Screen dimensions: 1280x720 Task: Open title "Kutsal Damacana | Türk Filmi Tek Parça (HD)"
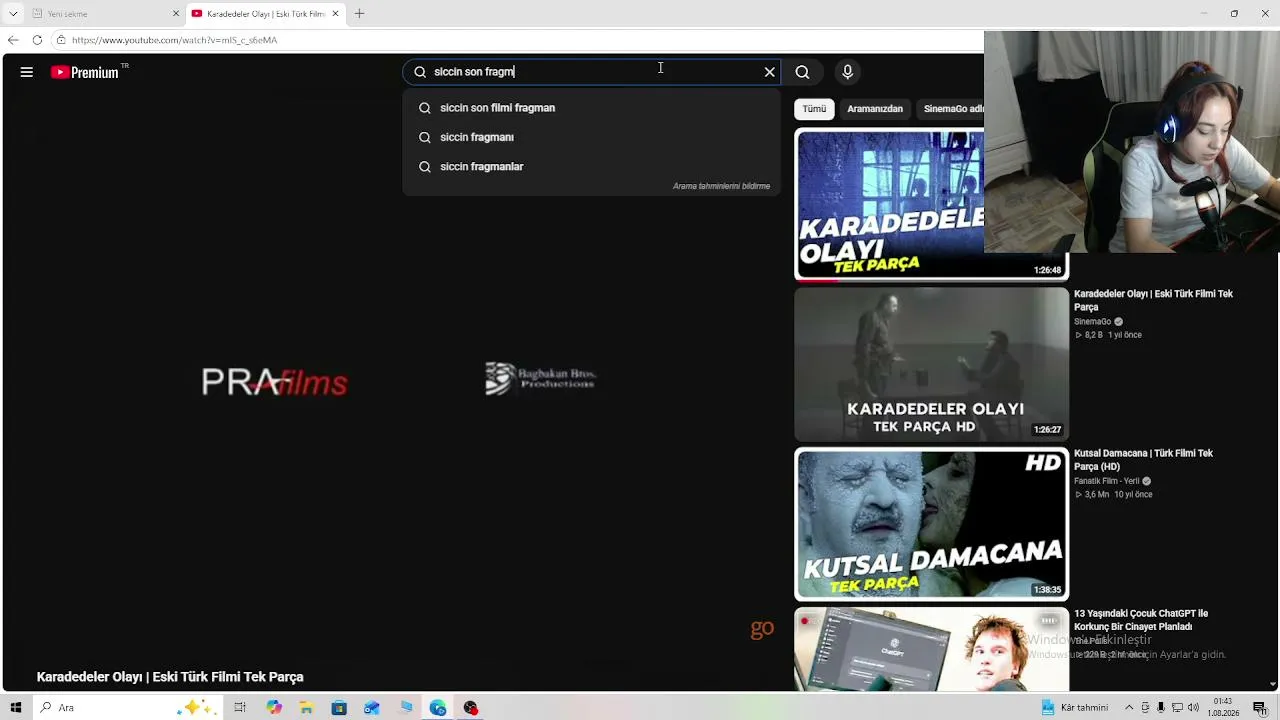pyautogui.click(x=1143, y=460)
